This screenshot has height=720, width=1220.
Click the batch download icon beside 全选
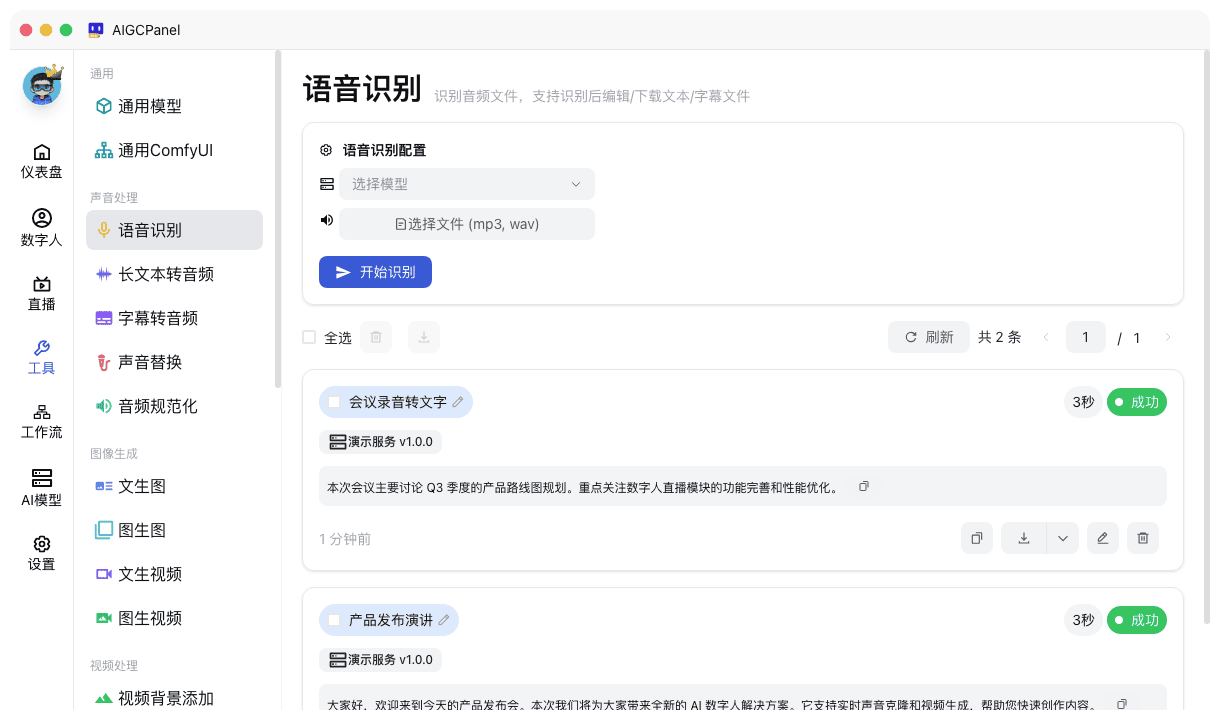click(x=424, y=338)
